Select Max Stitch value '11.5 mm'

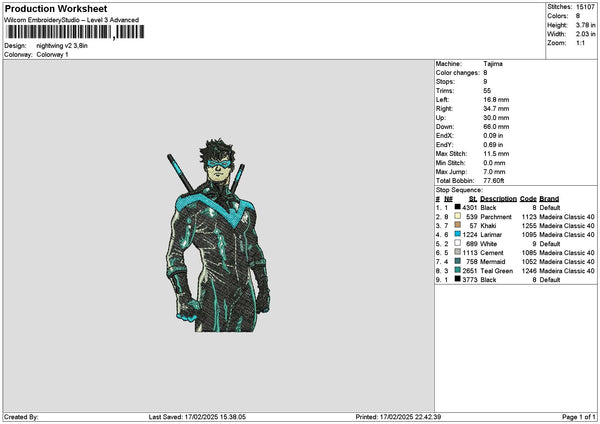[496, 154]
